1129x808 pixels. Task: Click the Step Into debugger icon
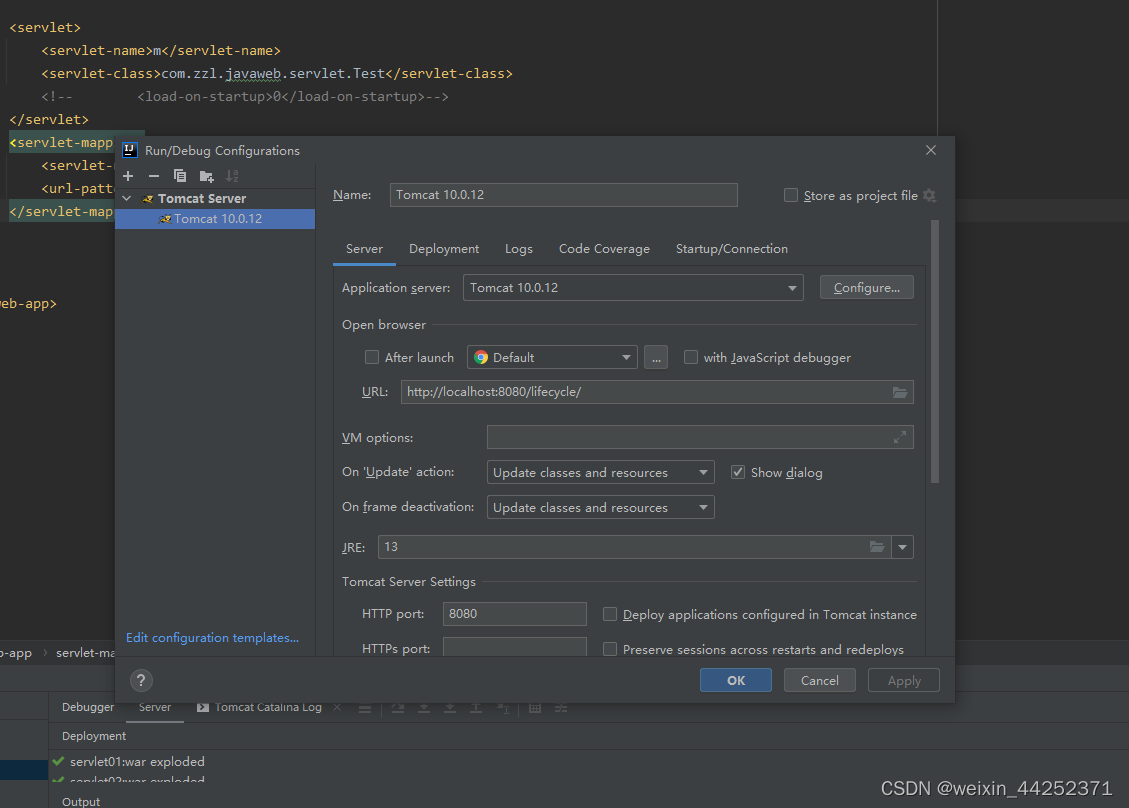(x=424, y=708)
